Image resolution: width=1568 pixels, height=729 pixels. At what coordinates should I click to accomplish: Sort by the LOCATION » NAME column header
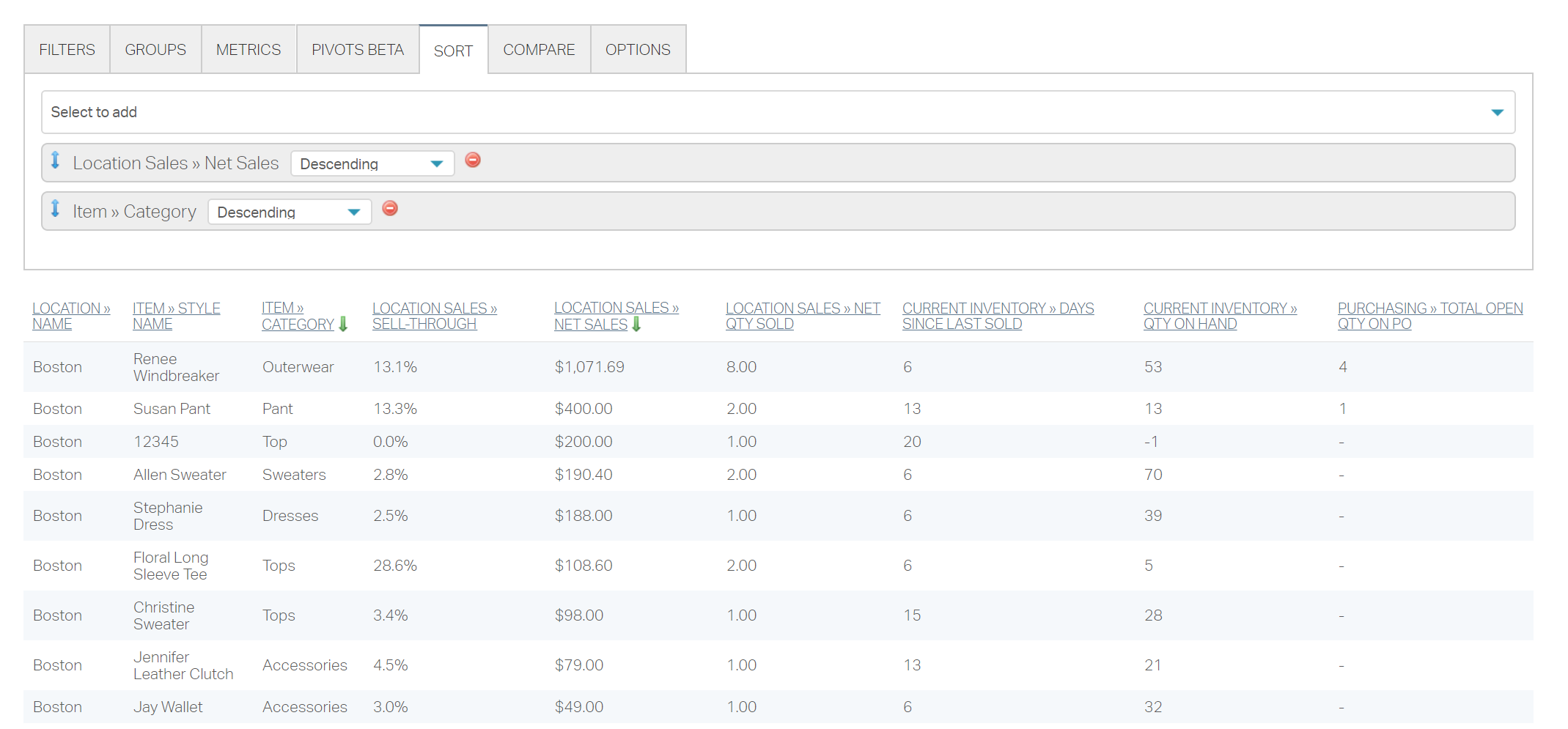pyautogui.click(x=71, y=315)
